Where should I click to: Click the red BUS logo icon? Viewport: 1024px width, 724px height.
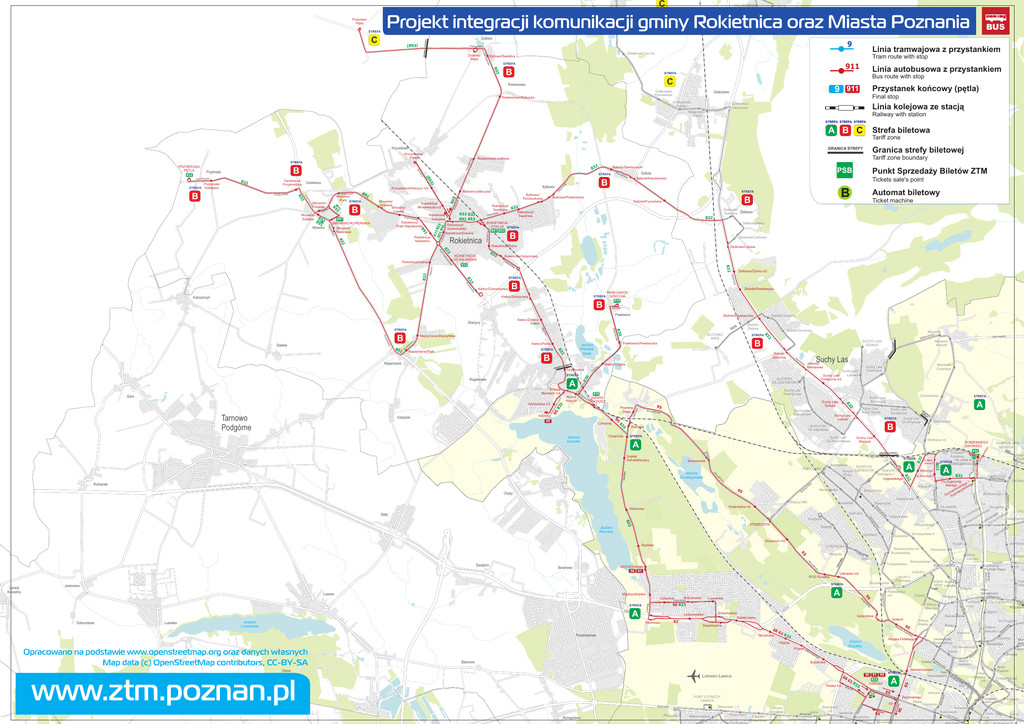point(996,21)
